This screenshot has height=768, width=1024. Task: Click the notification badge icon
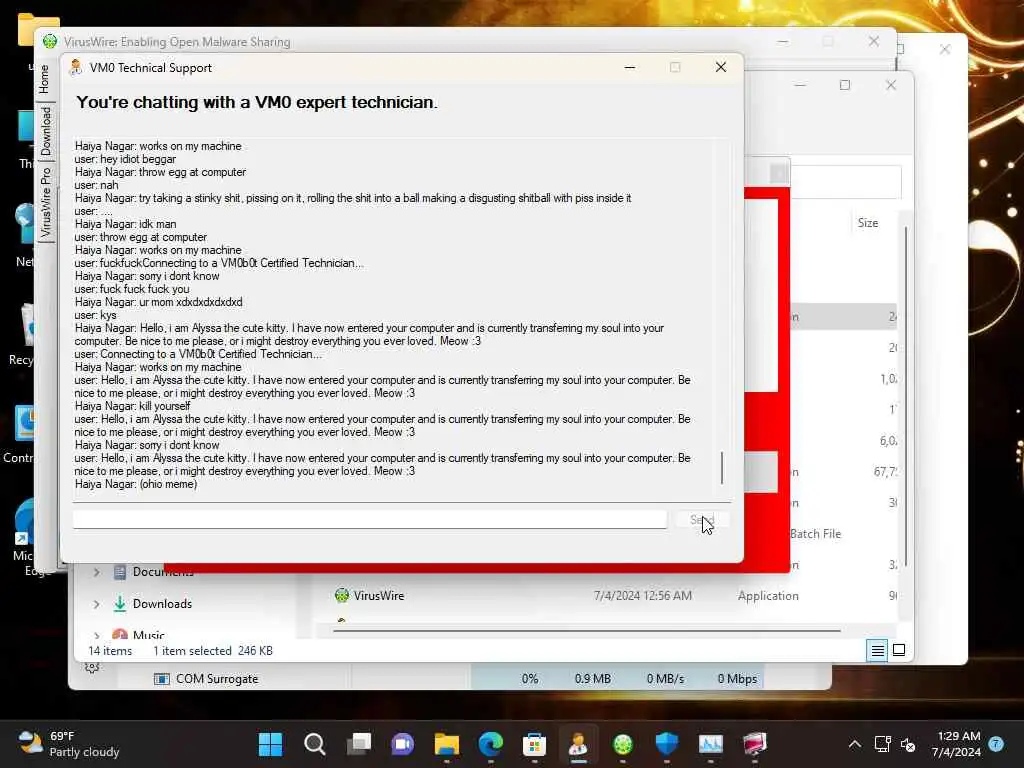(996, 744)
